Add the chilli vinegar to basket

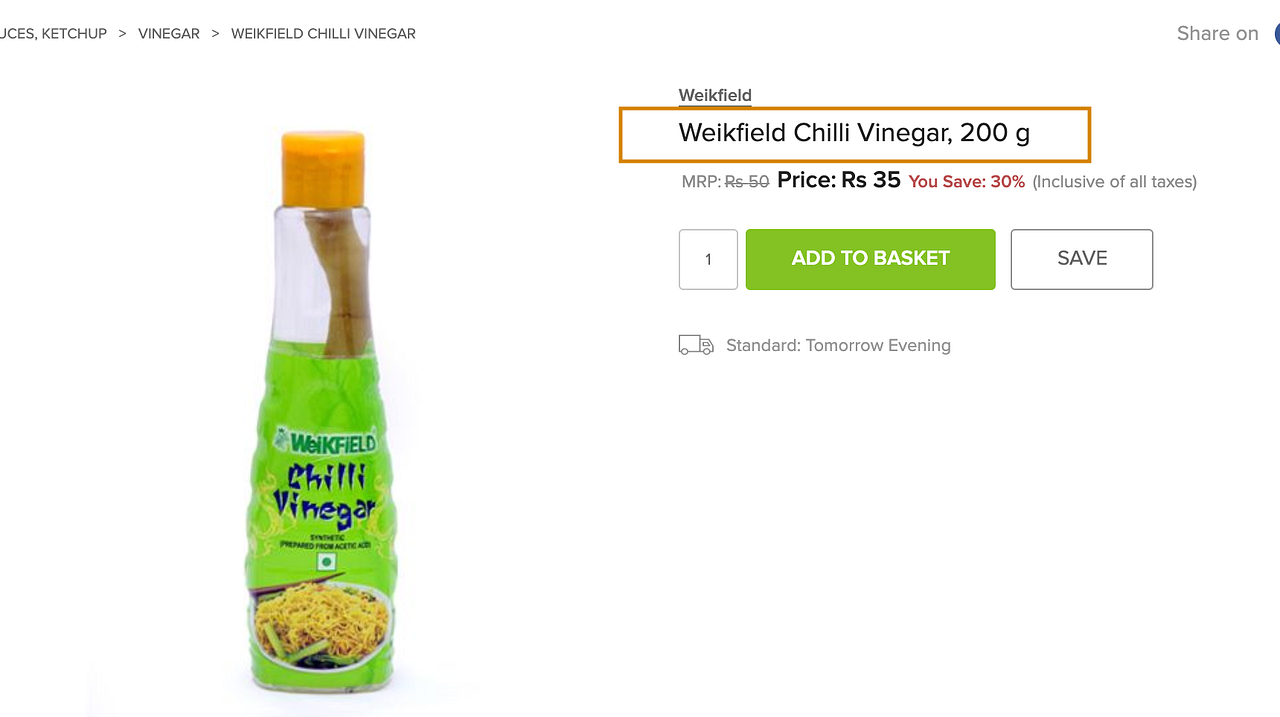click(870, 259)
